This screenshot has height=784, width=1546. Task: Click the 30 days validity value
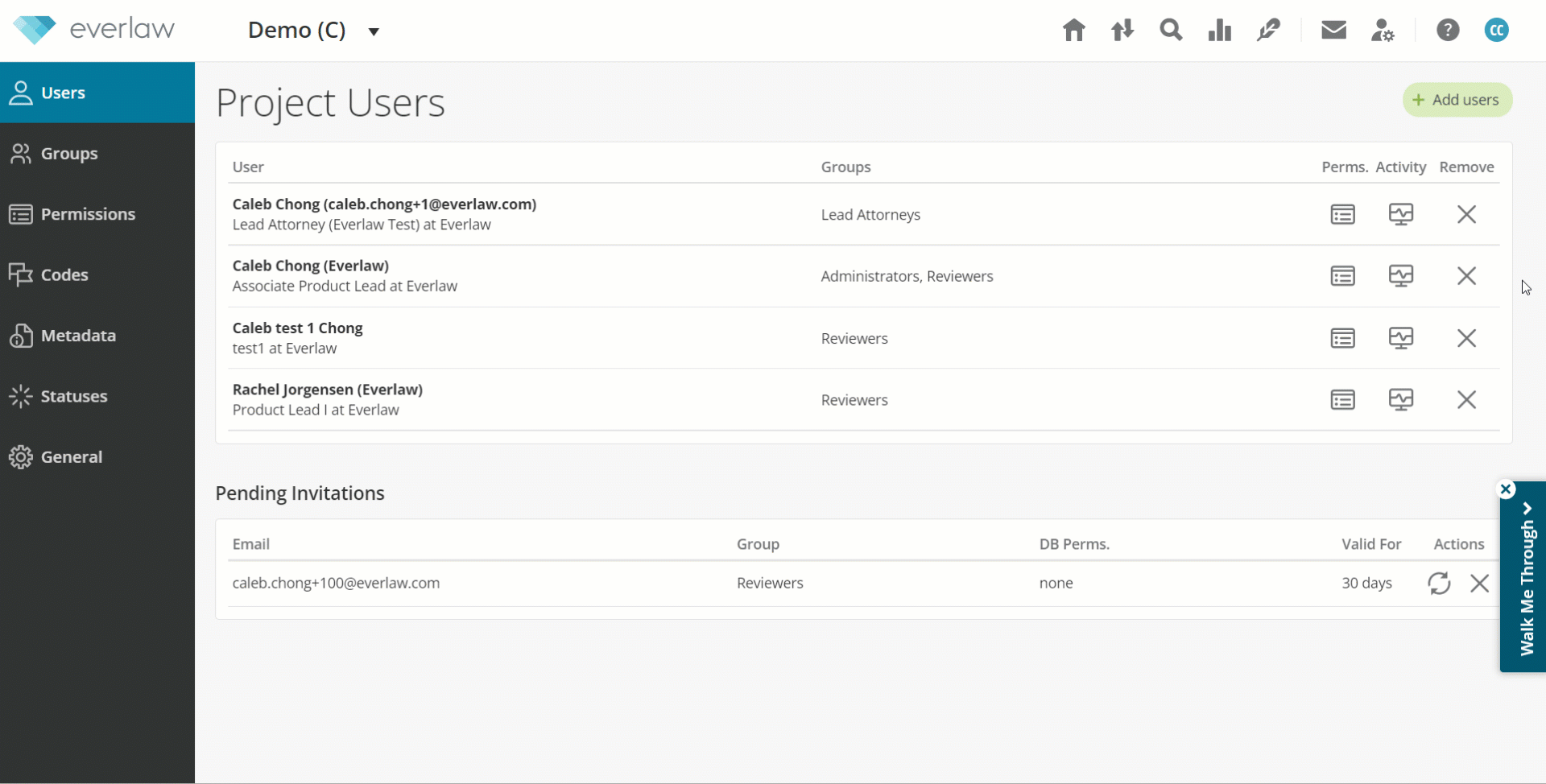point(1366,583)
